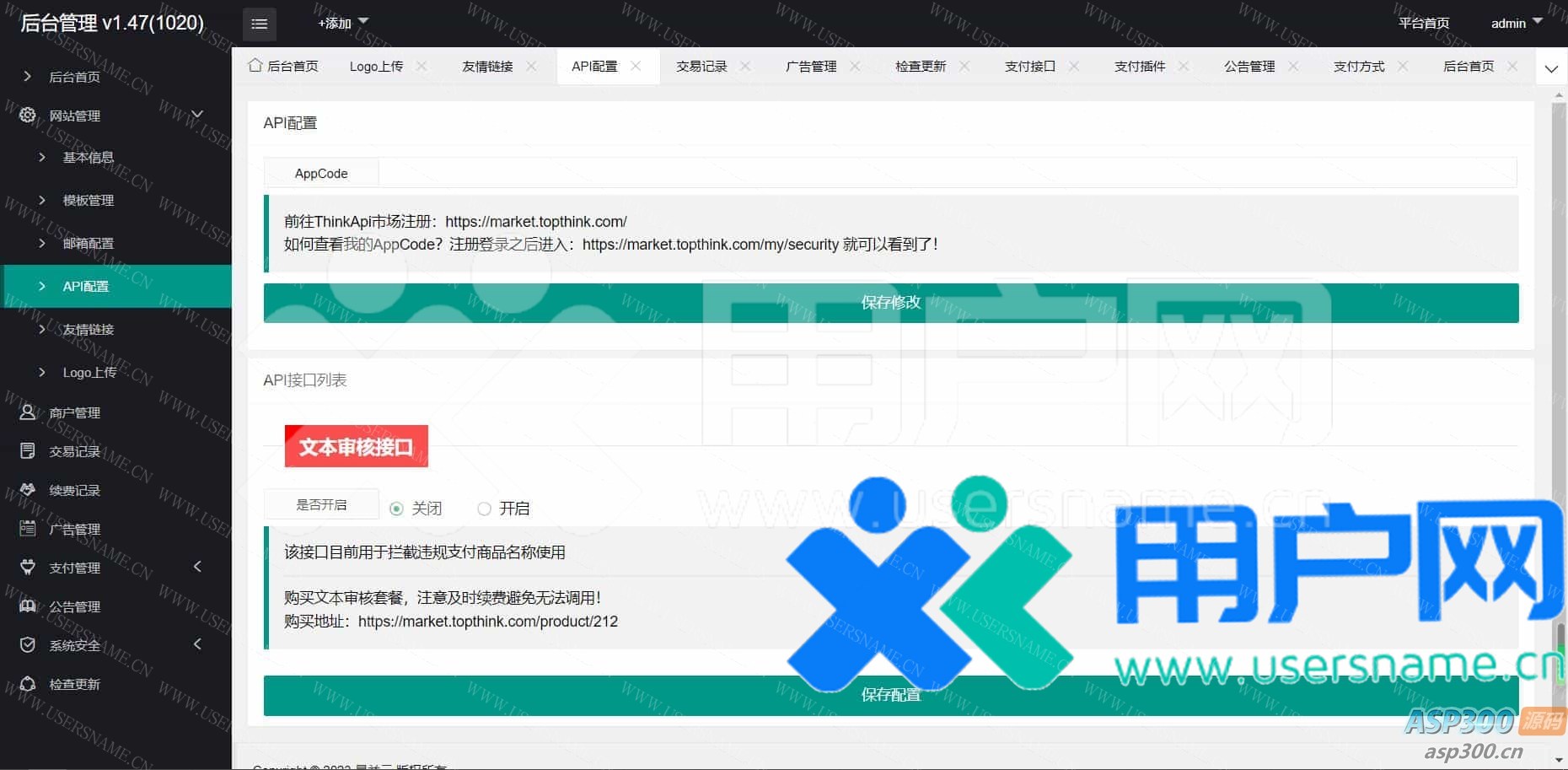Click the 检查更新 sidebar icon
The width and height of the screenshot is (1568, 770).
pos(26,684)
